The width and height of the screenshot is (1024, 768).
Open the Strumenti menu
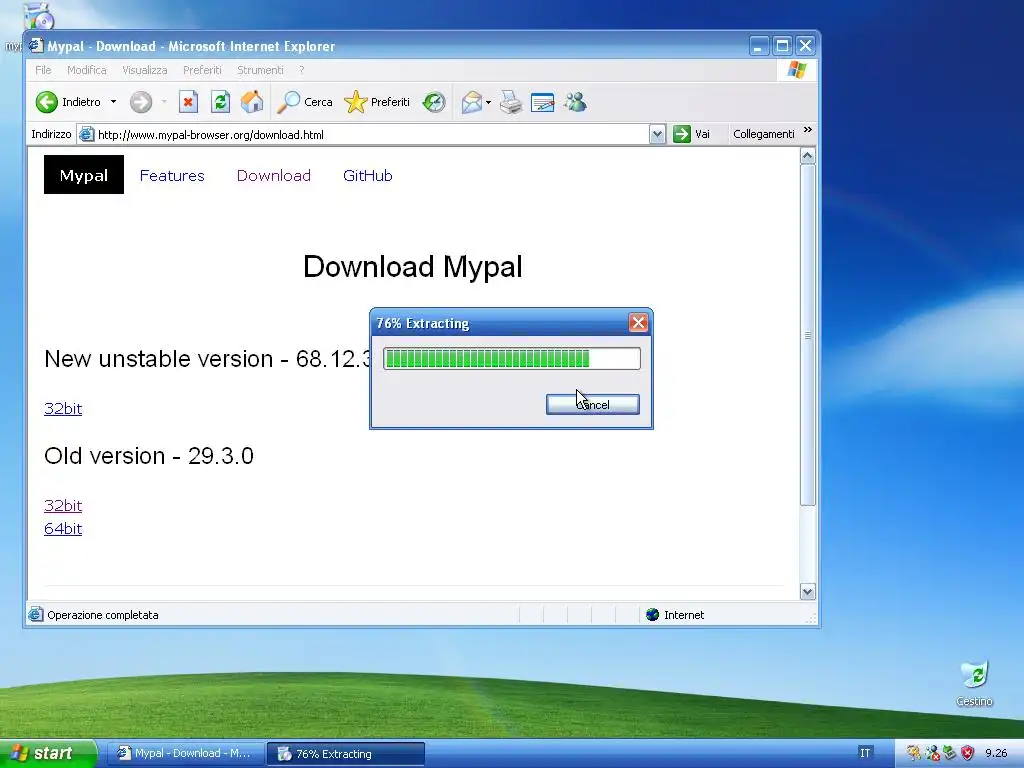pyautogui.click(x=260, y=70)
